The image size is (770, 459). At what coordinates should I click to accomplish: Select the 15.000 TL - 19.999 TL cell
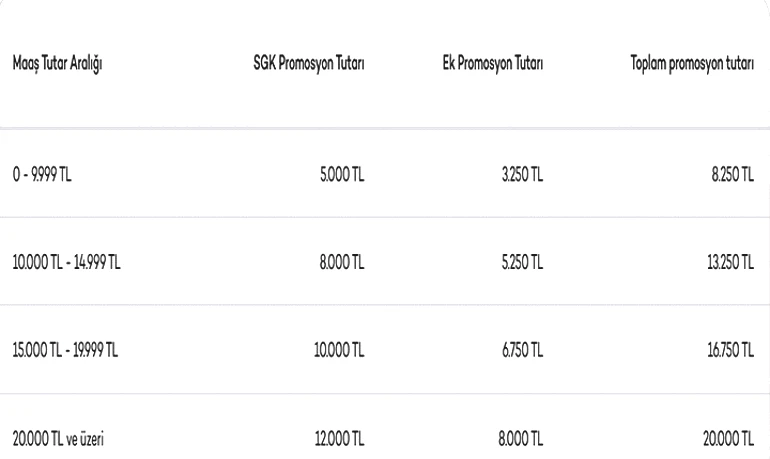[x=66, y=351]
